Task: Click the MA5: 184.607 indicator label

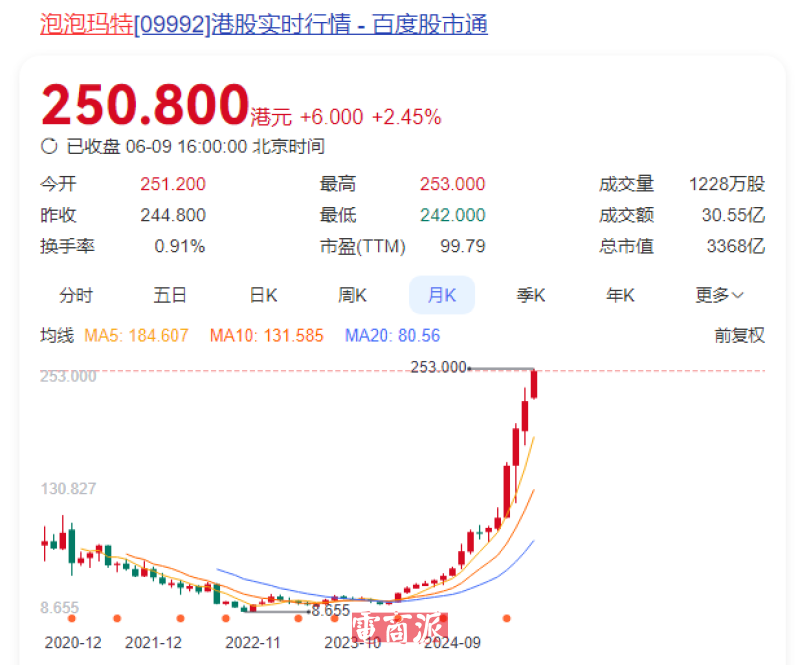Action: tap(136, 335)
